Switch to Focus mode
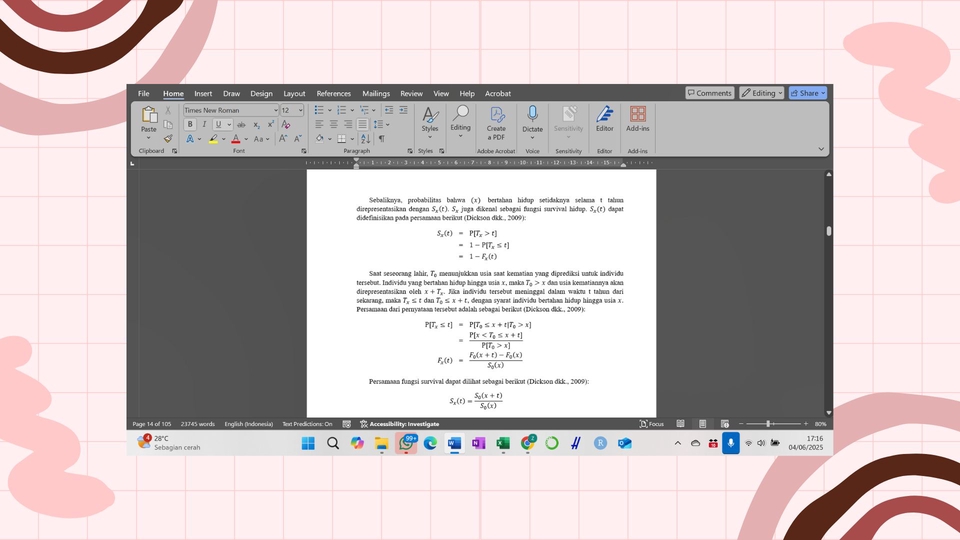The width and height of the screenshot is (960, 540). coord(651,424)
